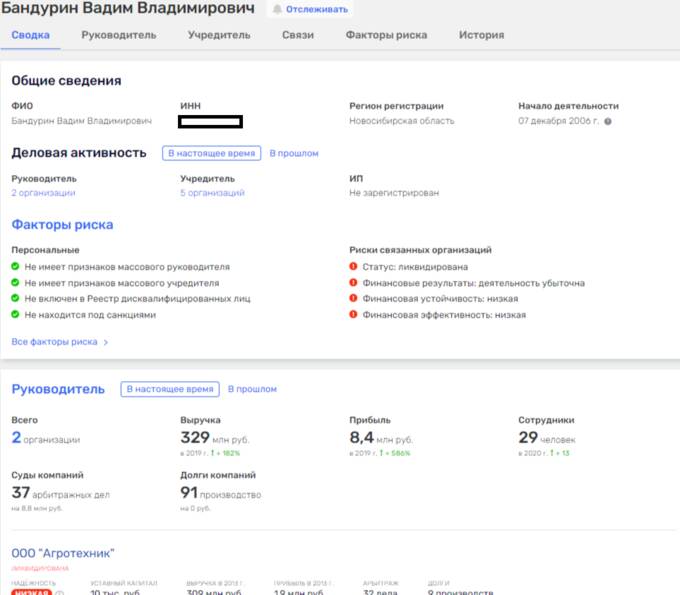Click the info icon beside 07 декабря 2006 г.
Screen dimensions: 680x595
(608, 121)
